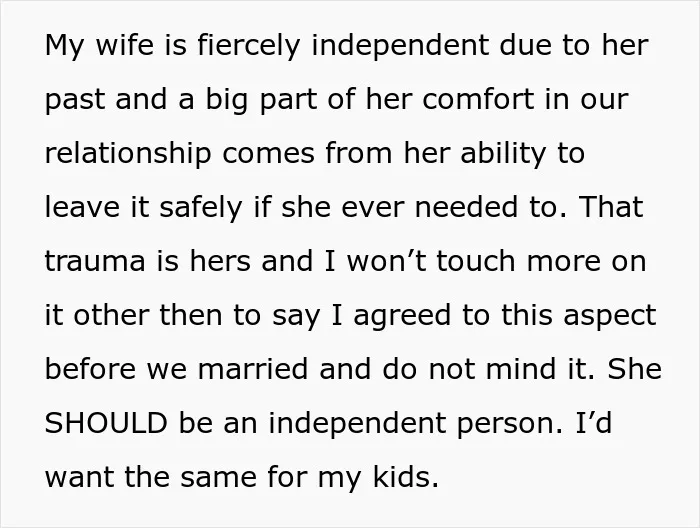Select the word "married"
700x528 pixels.
click(253, 369)
